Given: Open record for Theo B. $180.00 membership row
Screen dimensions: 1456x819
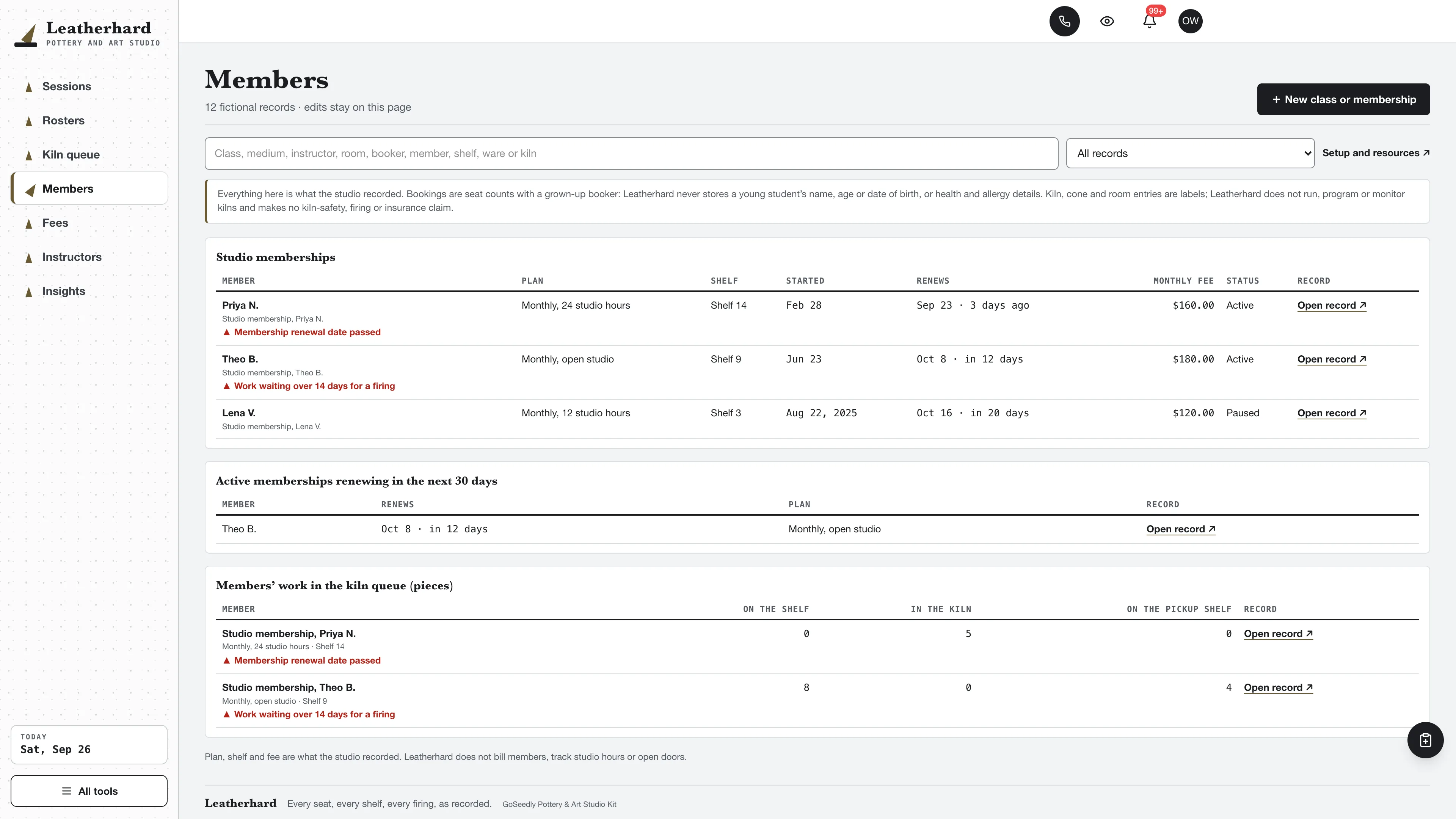Looking at the screenshot, I should (x=1331, y=359).
